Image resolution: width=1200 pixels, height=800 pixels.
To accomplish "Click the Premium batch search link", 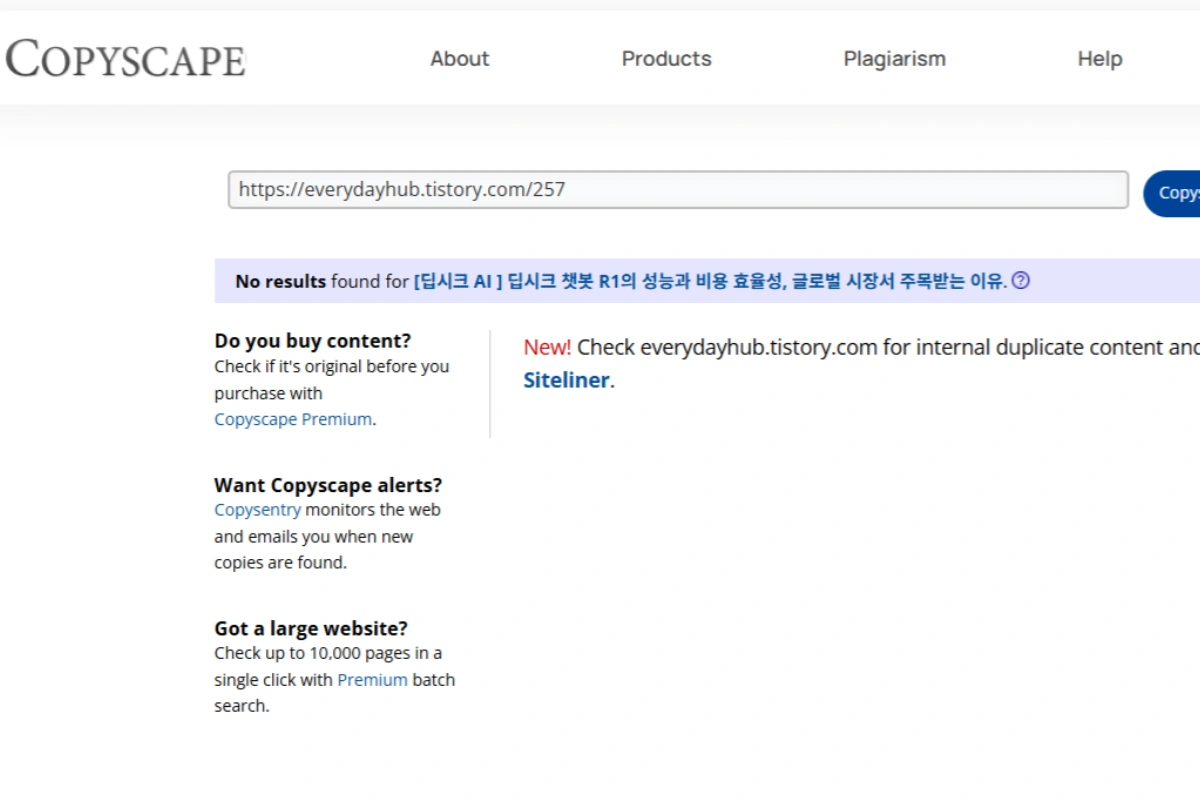I will coord(372,680).
